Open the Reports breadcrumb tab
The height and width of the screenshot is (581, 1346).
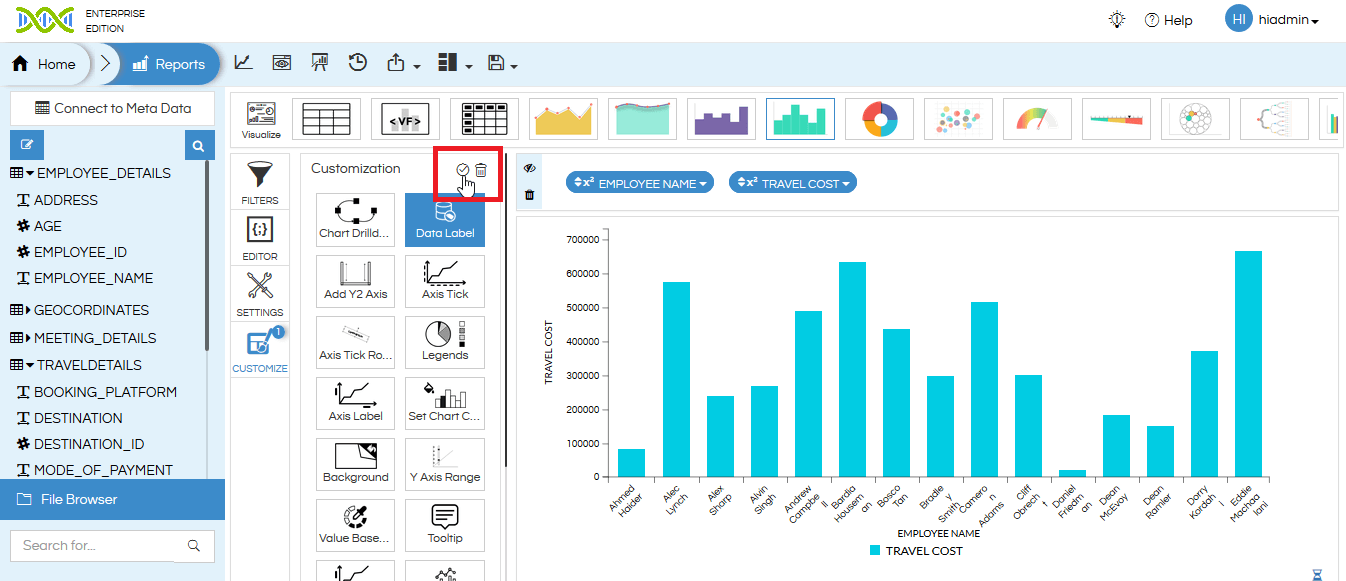tap(168, 64)
